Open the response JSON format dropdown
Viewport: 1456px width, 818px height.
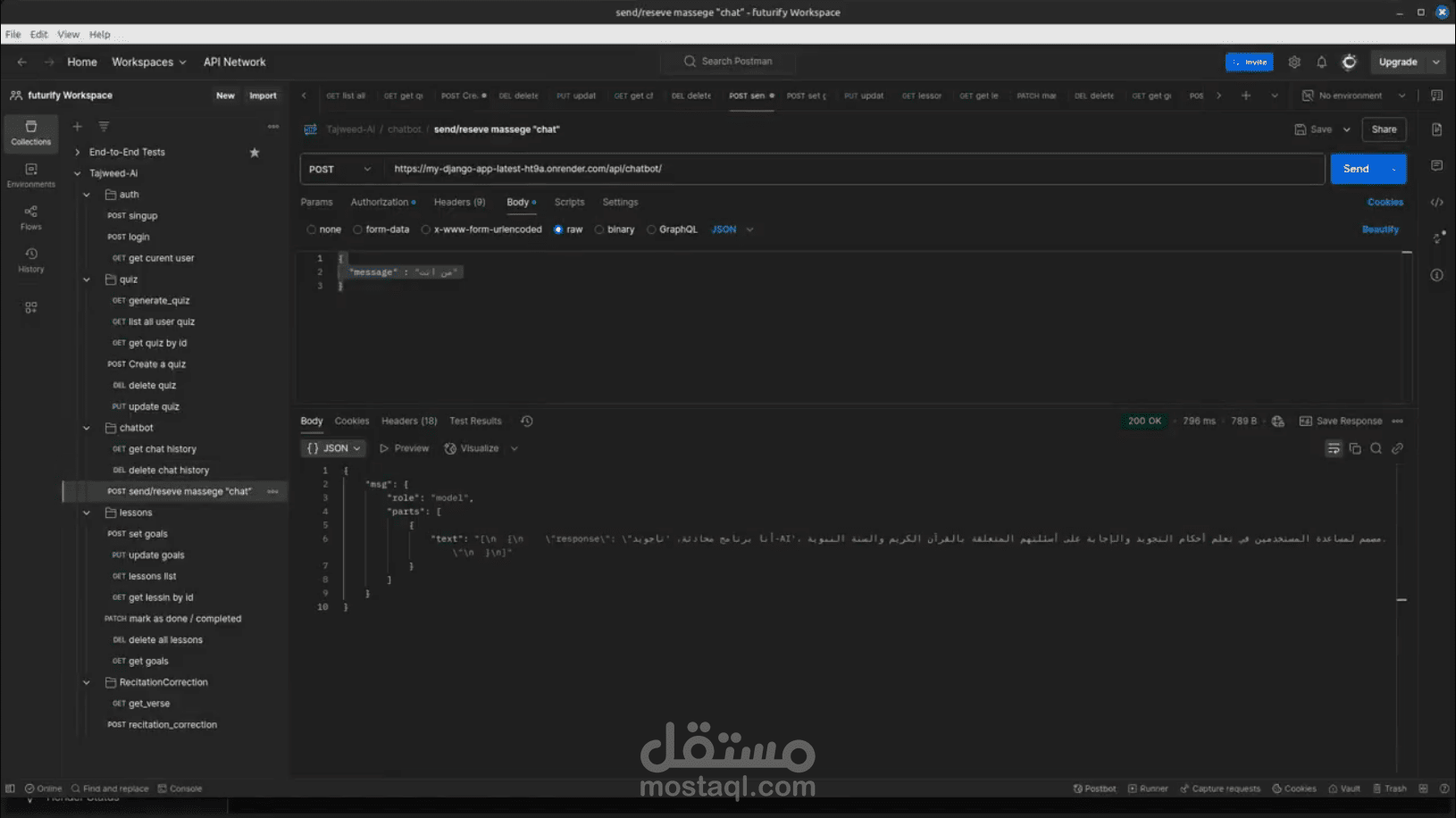334,448
